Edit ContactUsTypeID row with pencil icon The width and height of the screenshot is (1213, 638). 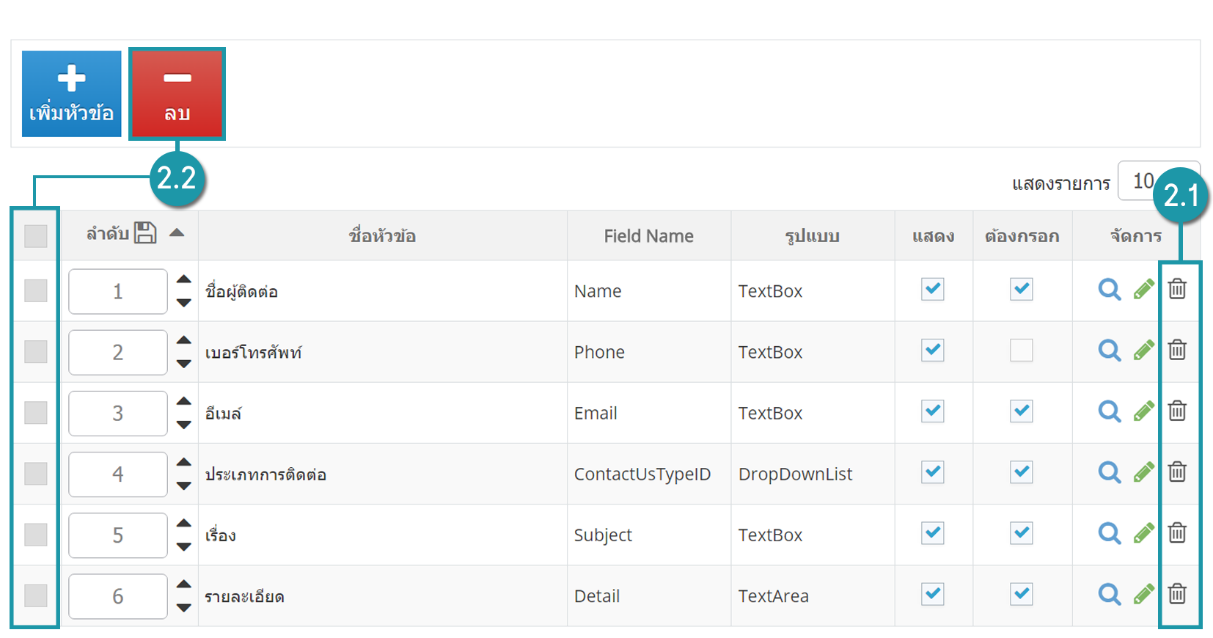[1144, 472]
